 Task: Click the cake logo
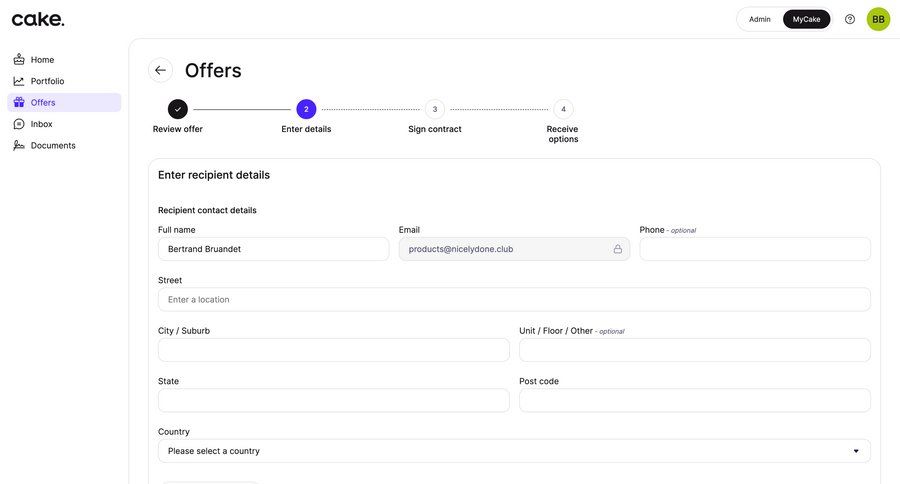pos(38,19)
